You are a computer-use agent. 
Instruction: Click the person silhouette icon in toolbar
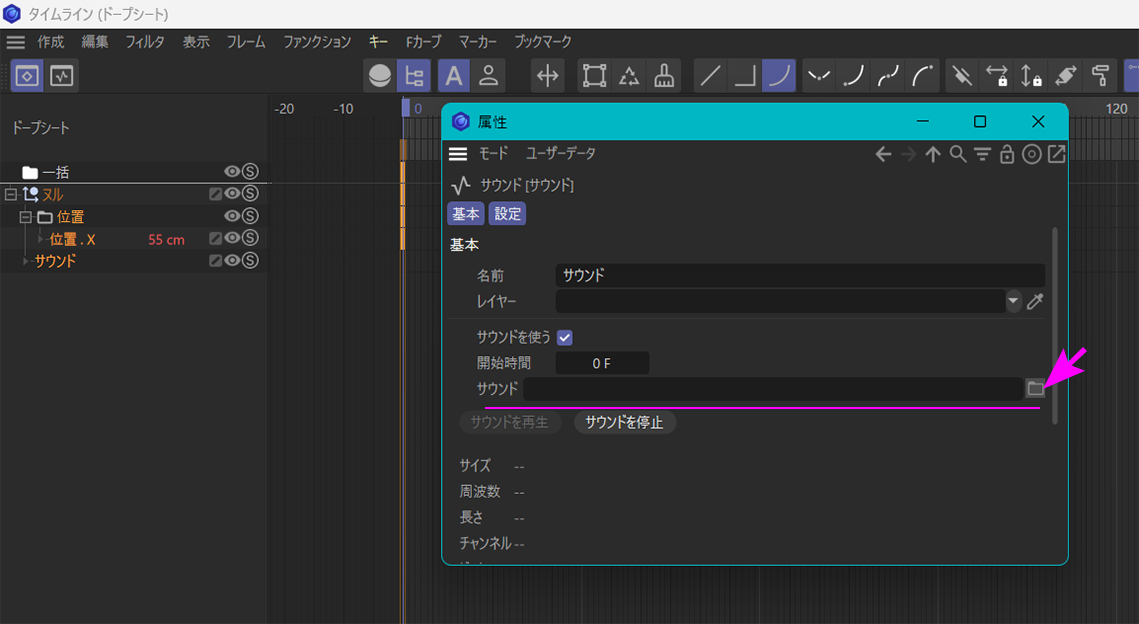click(489, 76)
